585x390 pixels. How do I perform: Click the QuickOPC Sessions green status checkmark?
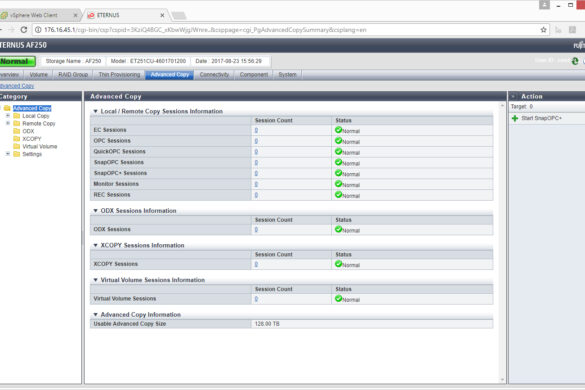pyautogui.click(x=338, y=151)
